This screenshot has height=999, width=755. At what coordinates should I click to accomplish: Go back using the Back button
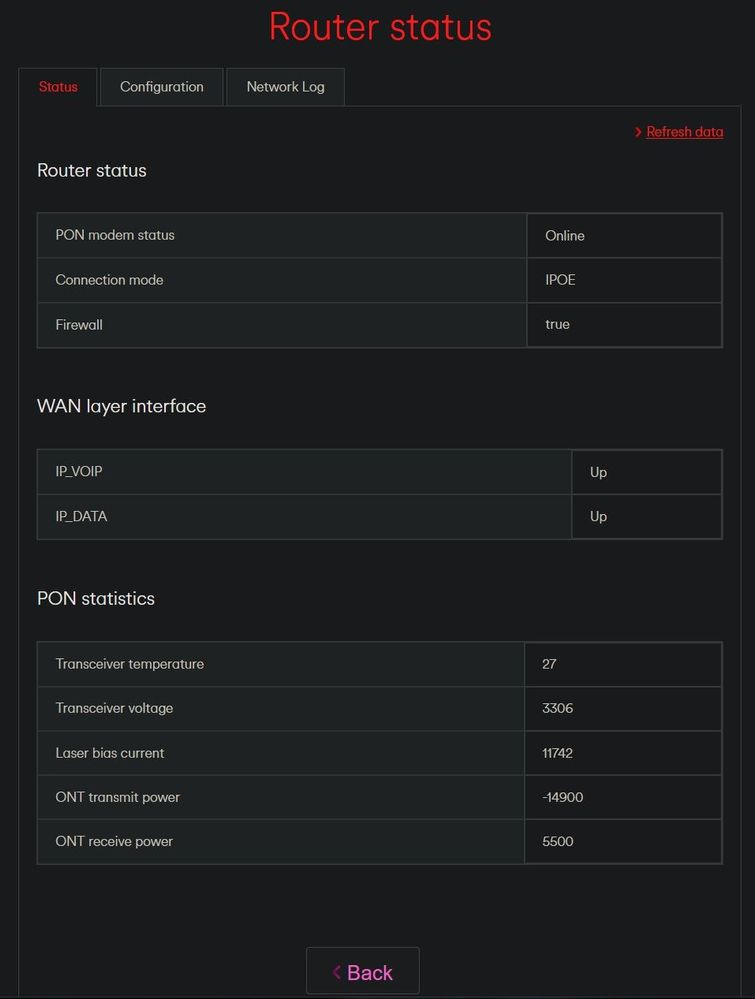pos(363,971)
